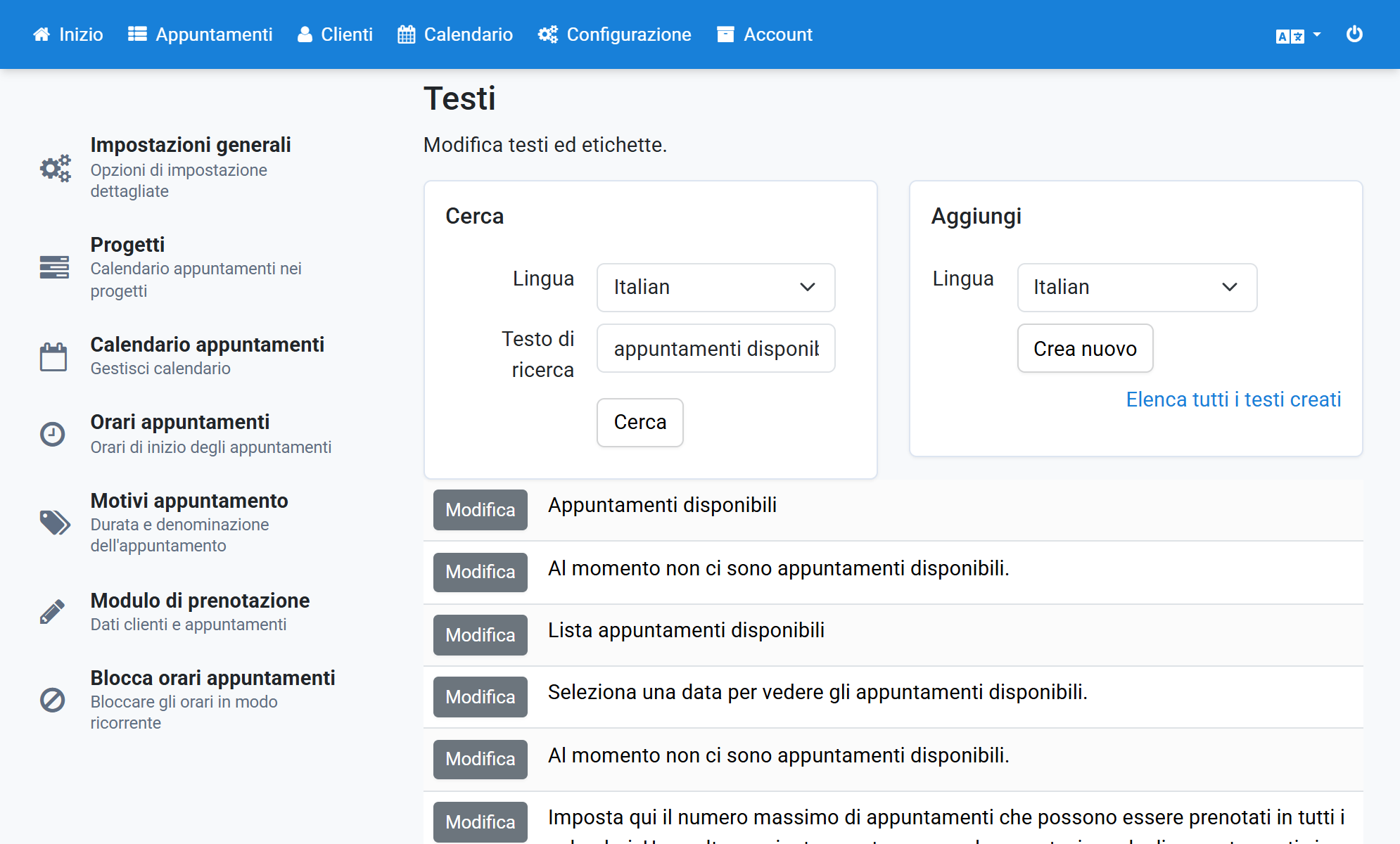Click the Crea nuovo button
This screenshot has height=844, width=1400.
pos(1086,348)
